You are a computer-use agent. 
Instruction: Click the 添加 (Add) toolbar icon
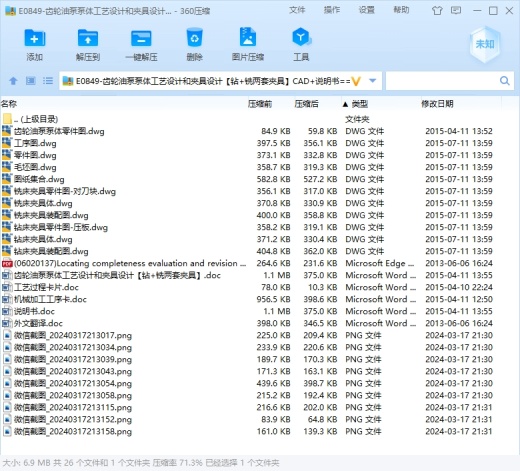pyautogui.click(x=35, y=38)
